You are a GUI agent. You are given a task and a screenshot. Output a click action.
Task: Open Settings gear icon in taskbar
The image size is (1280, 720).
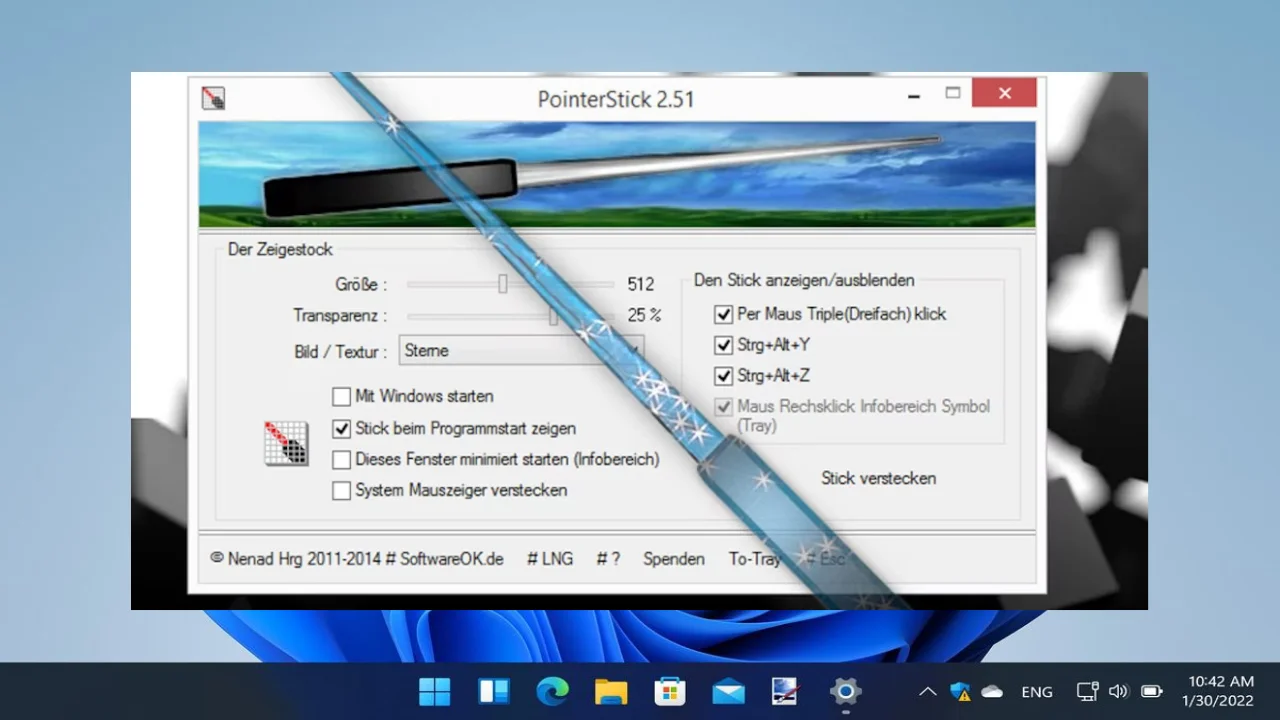pos(845,691)
